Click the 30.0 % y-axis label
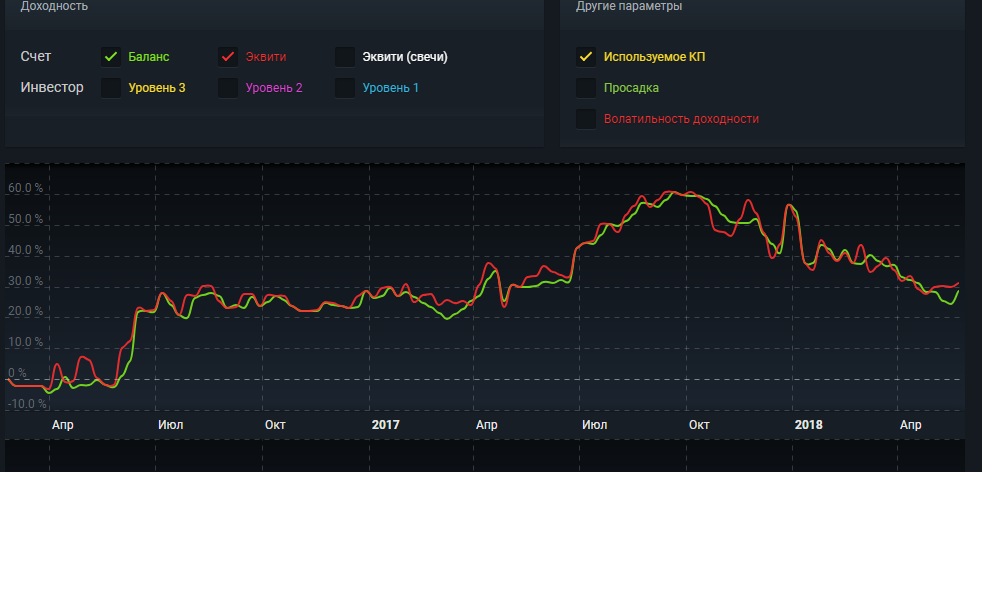The width and height of the screenshot is (982, 591). coord(25,281)
